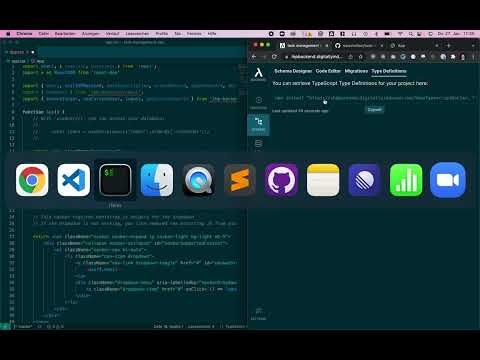The height and width of the screenshot is (360, 480).
Task: Bookmark this page with the star icon
Action: coord(361,57)
